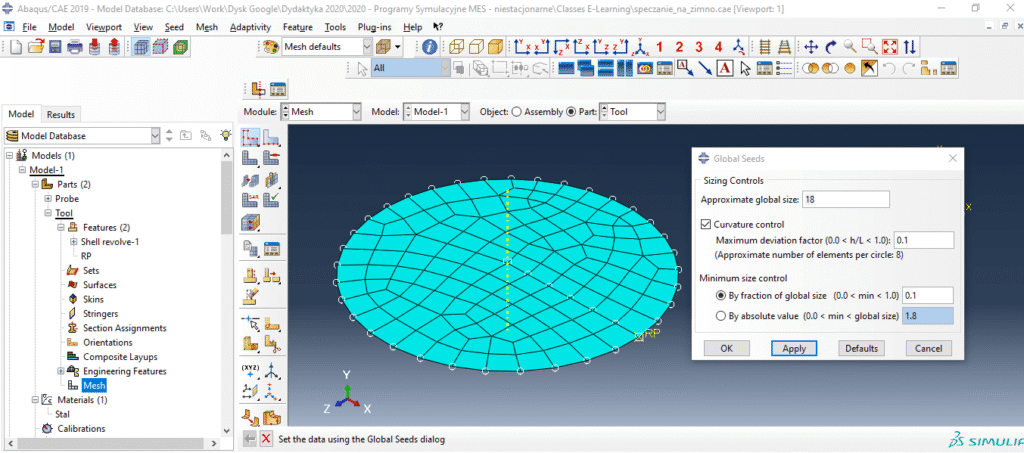Click the Maximum deviation factor field

click(x=924, y=240)
